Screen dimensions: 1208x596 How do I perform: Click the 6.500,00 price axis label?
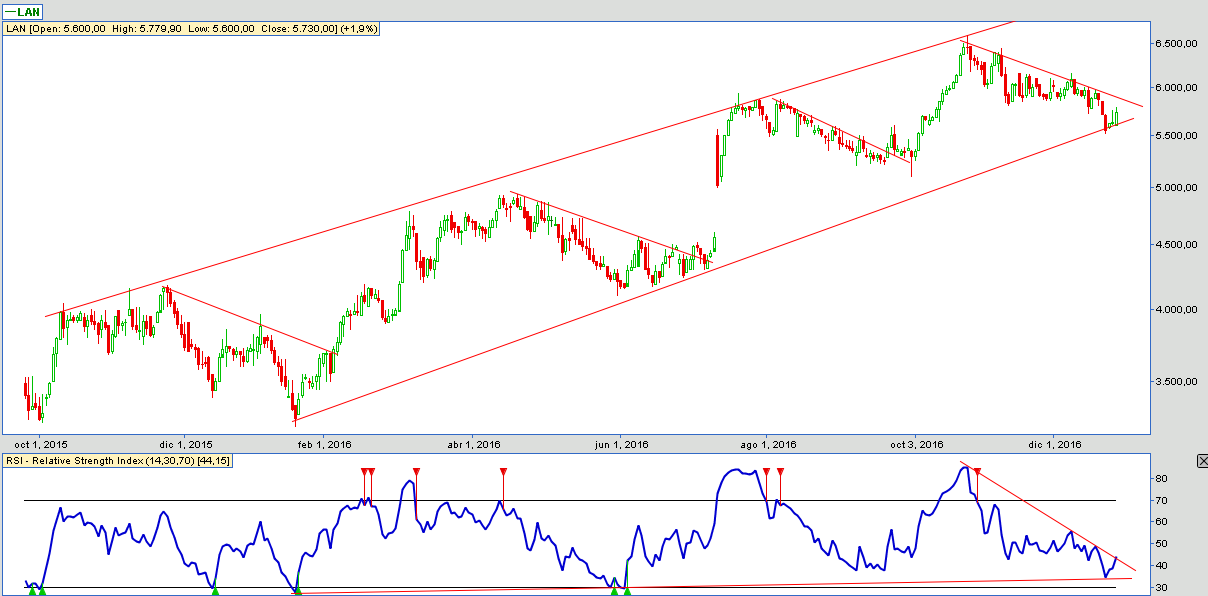pos(1177,43)
